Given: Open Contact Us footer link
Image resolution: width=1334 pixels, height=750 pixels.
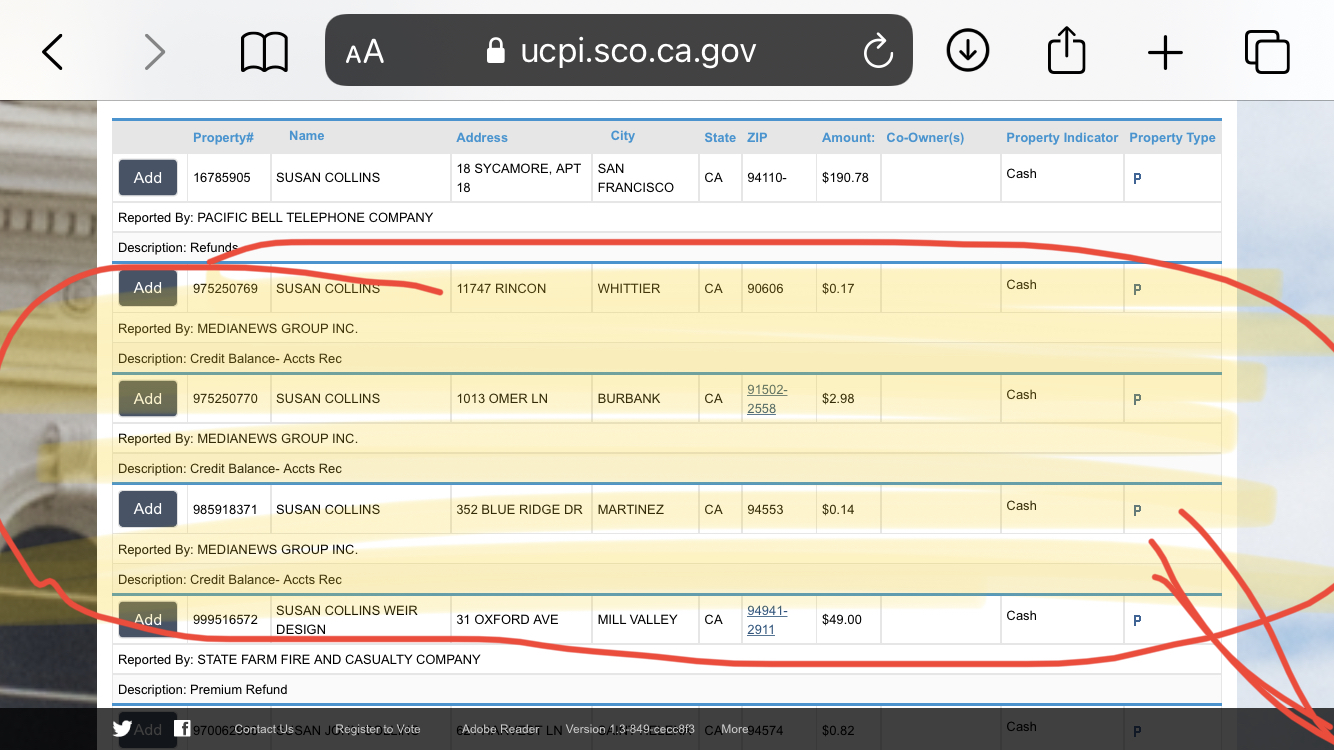Looking at the screenshot, I should [264, 729].
